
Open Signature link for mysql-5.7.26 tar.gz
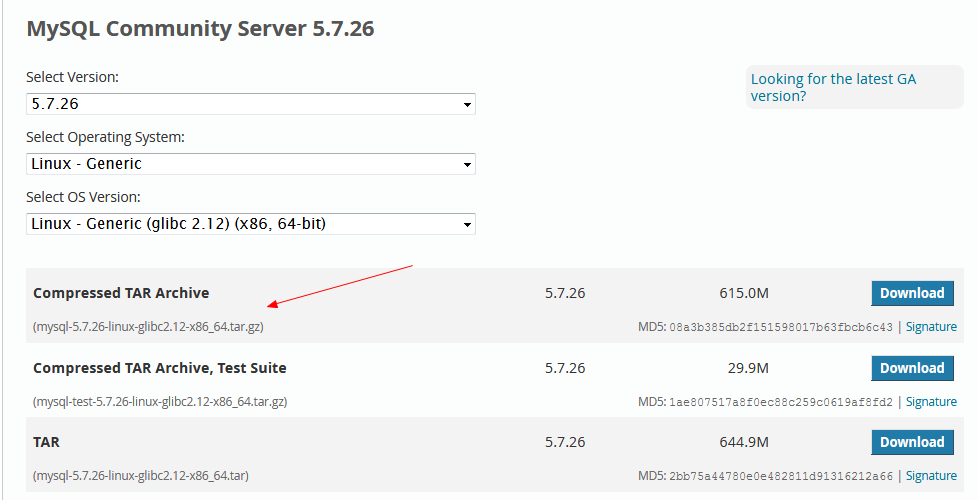pos(931,327)
